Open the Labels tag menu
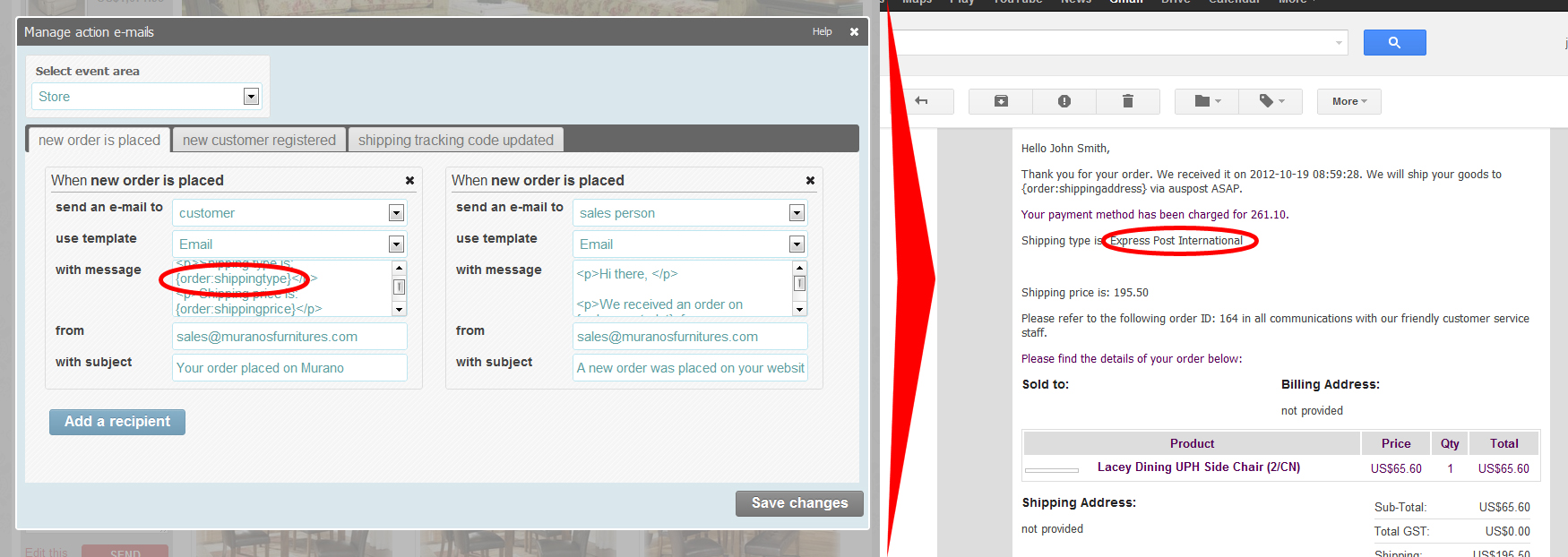This screenshot has height=557, width=1568. pyautogui.click(x=1271, y=101)
